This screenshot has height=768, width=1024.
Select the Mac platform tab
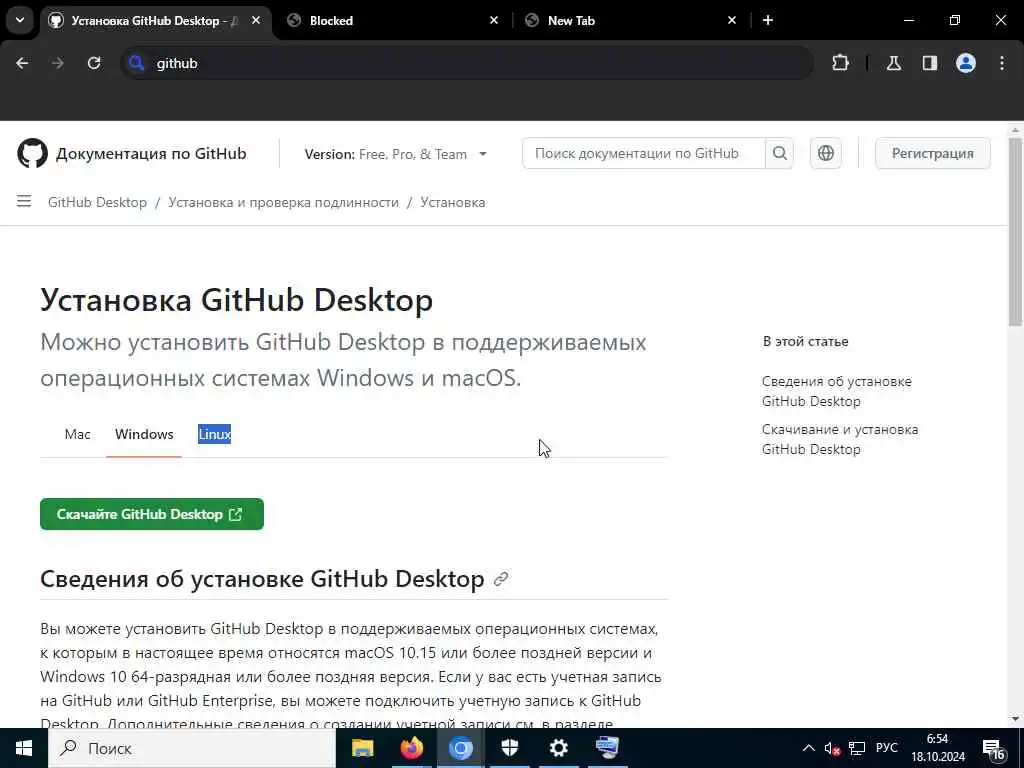pos(77,434)
